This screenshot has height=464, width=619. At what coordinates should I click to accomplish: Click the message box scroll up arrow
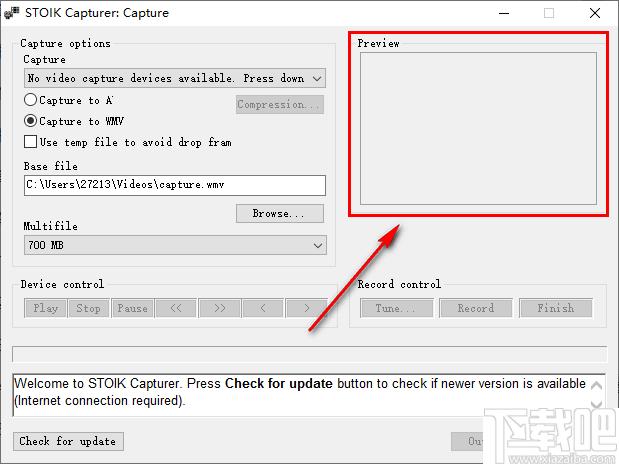[596, 385]
